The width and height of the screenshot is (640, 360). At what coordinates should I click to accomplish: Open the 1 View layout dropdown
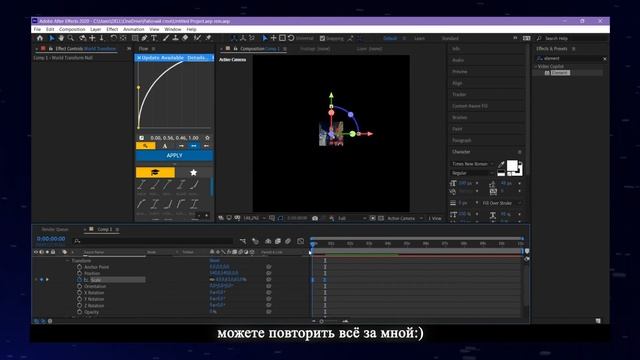pos(435,218)
